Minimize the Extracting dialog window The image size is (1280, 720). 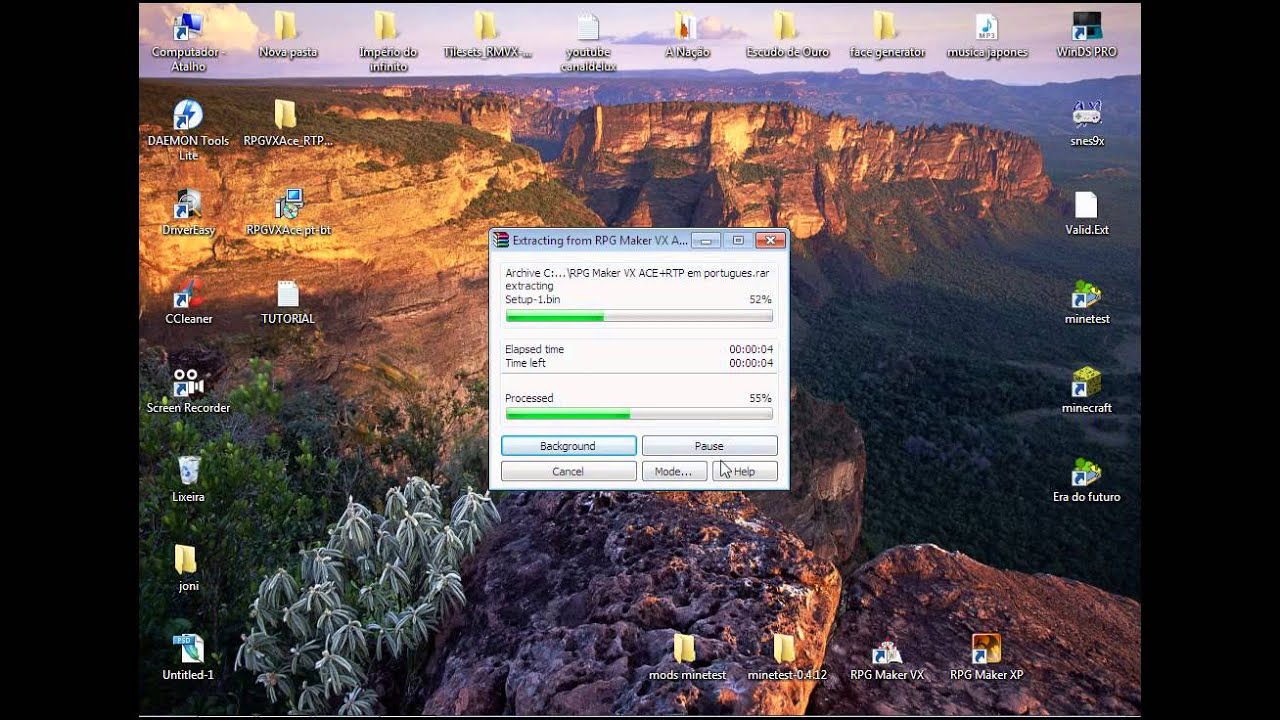pyautogui.click(x=706, y=240)
